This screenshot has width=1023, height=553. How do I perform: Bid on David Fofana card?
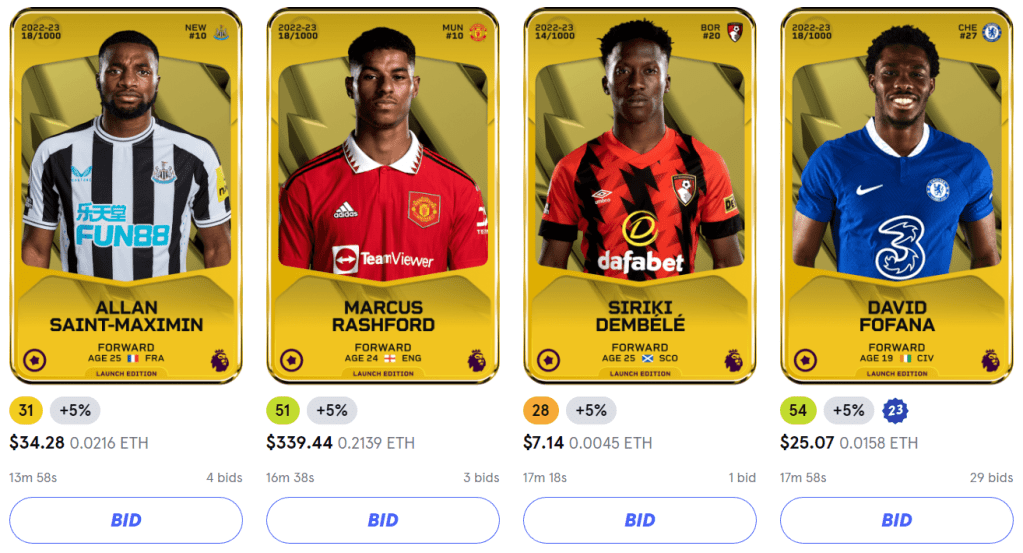(897, 520)
